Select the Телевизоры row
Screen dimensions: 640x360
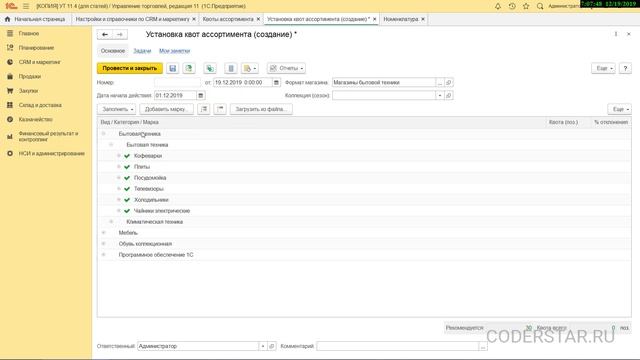(x=364, y=189)
